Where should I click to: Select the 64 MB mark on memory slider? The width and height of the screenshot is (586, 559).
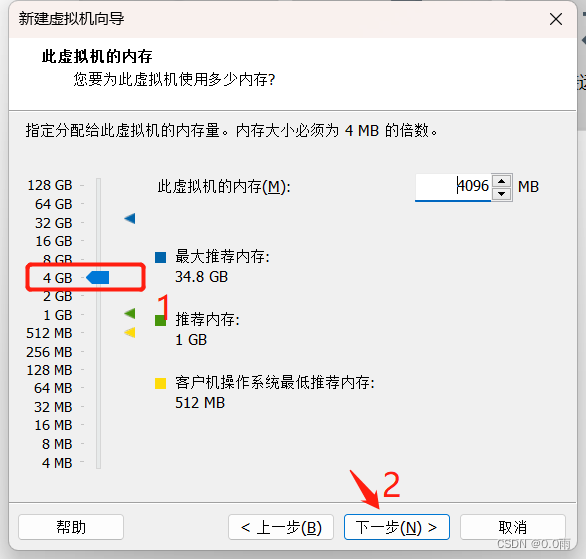coord(53,388)
